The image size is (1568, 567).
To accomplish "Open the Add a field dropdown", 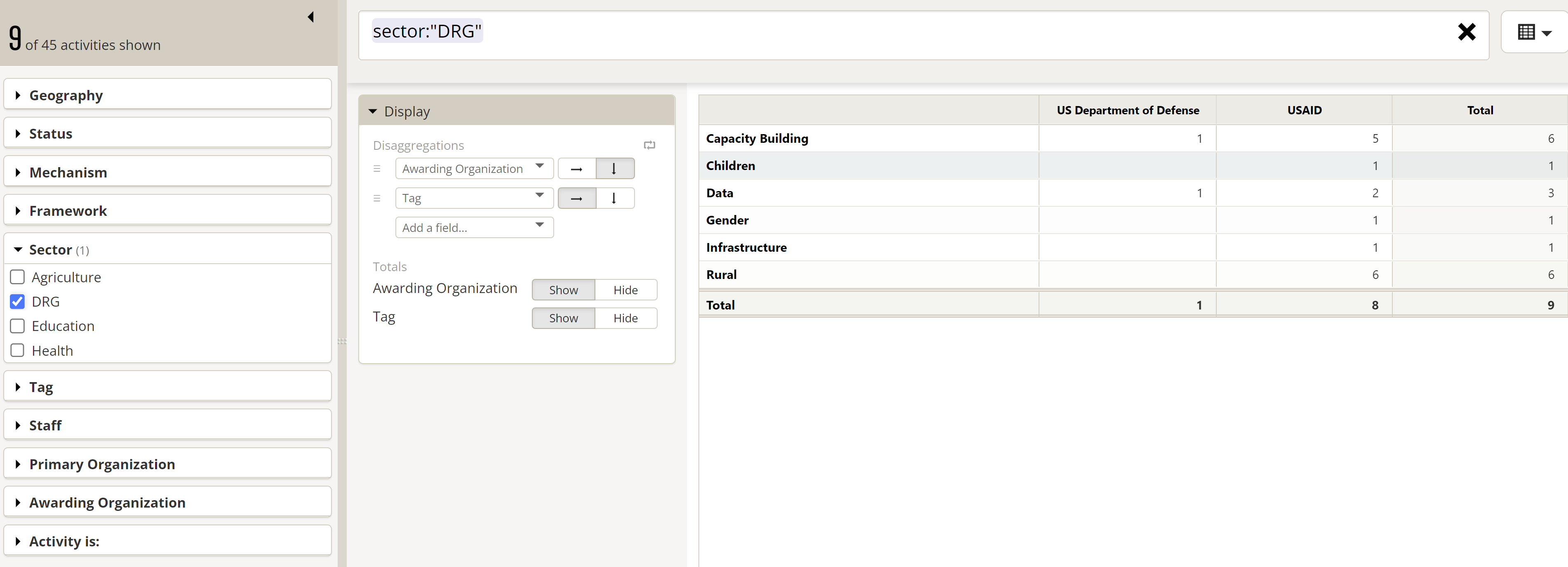I will [474, 228].
